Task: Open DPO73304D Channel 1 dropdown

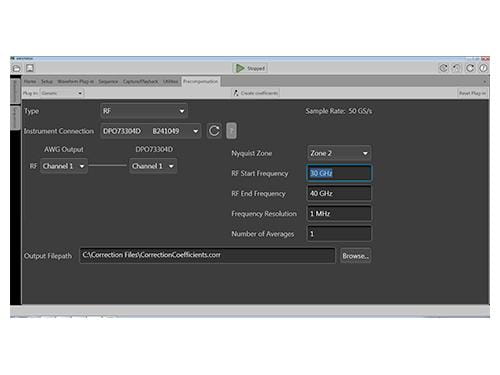Action: tap(153, 166)
